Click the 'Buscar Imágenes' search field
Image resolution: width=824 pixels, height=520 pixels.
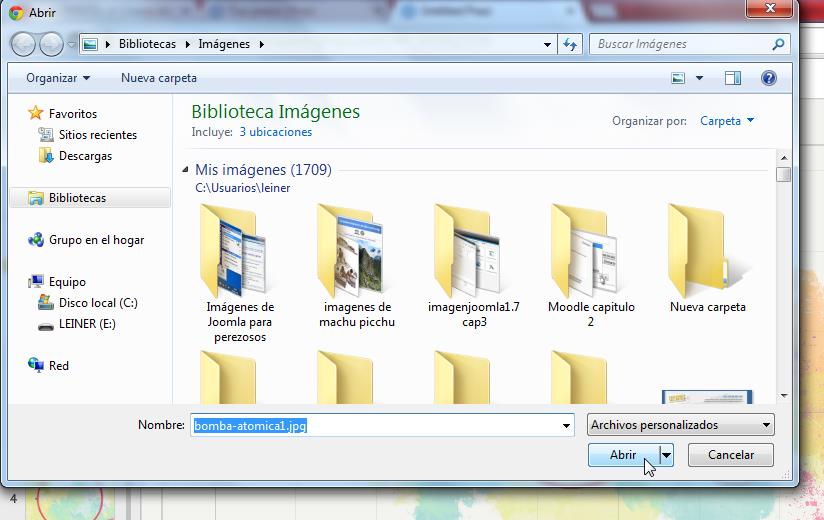680,44
